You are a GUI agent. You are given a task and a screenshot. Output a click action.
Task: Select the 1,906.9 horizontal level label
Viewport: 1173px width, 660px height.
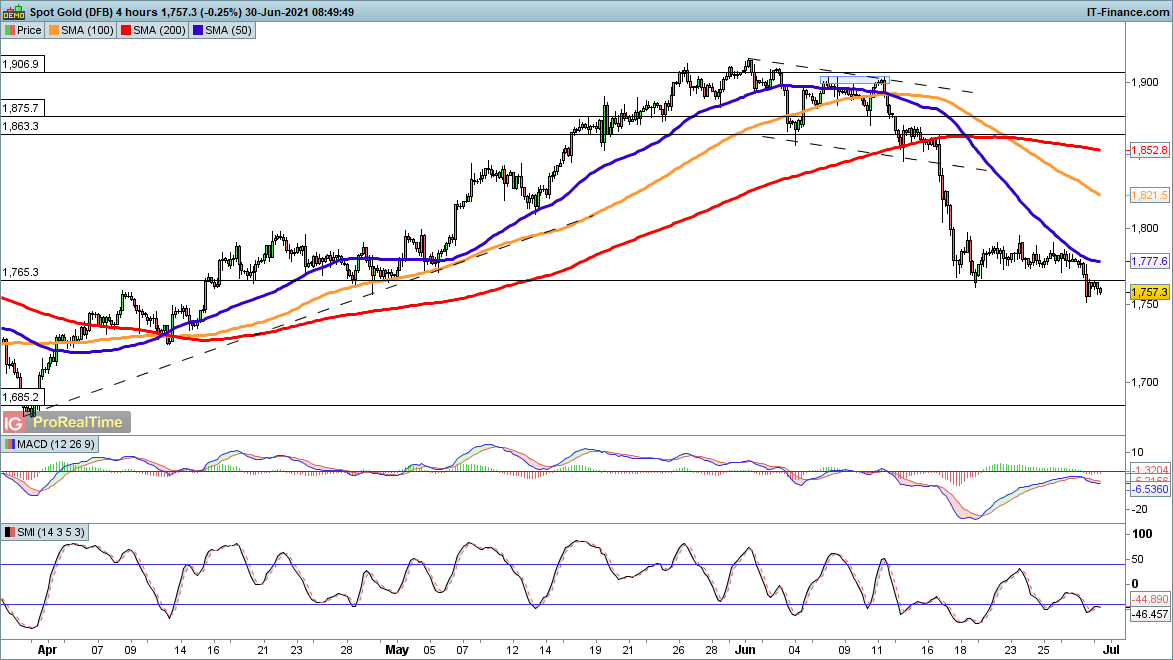click(x=21, y=64)
